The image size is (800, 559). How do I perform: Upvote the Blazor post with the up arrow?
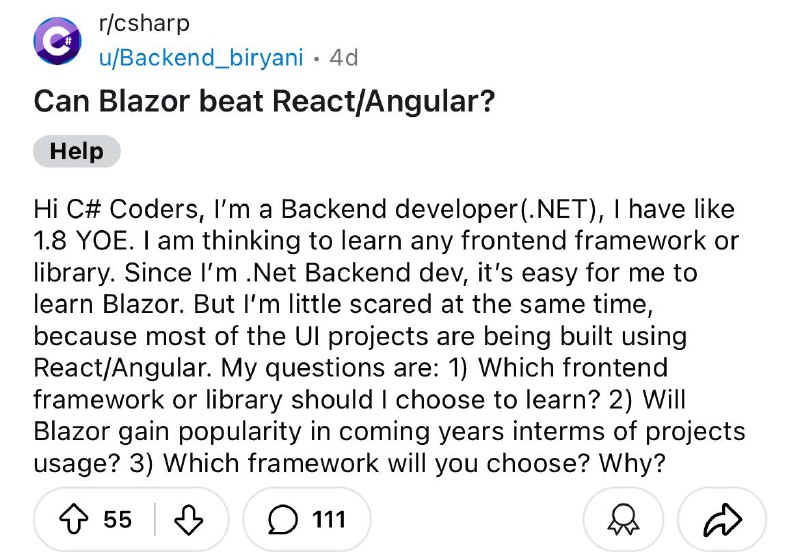74,519
